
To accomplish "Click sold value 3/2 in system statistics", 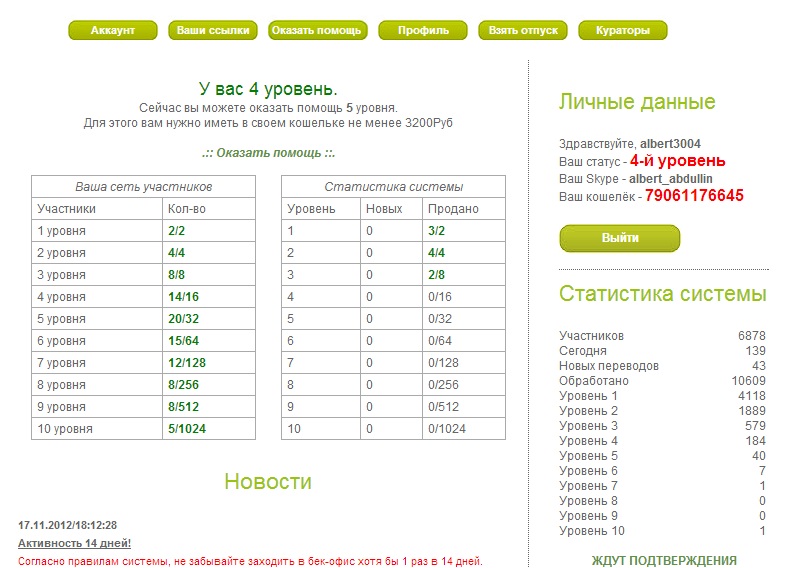I will coord(436,231).
